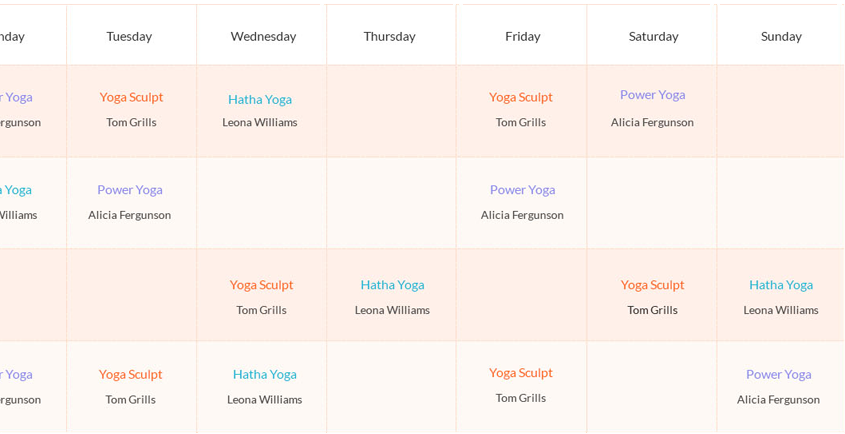
Task: Select the Sunday column header
Action: [x=781, y=36]
